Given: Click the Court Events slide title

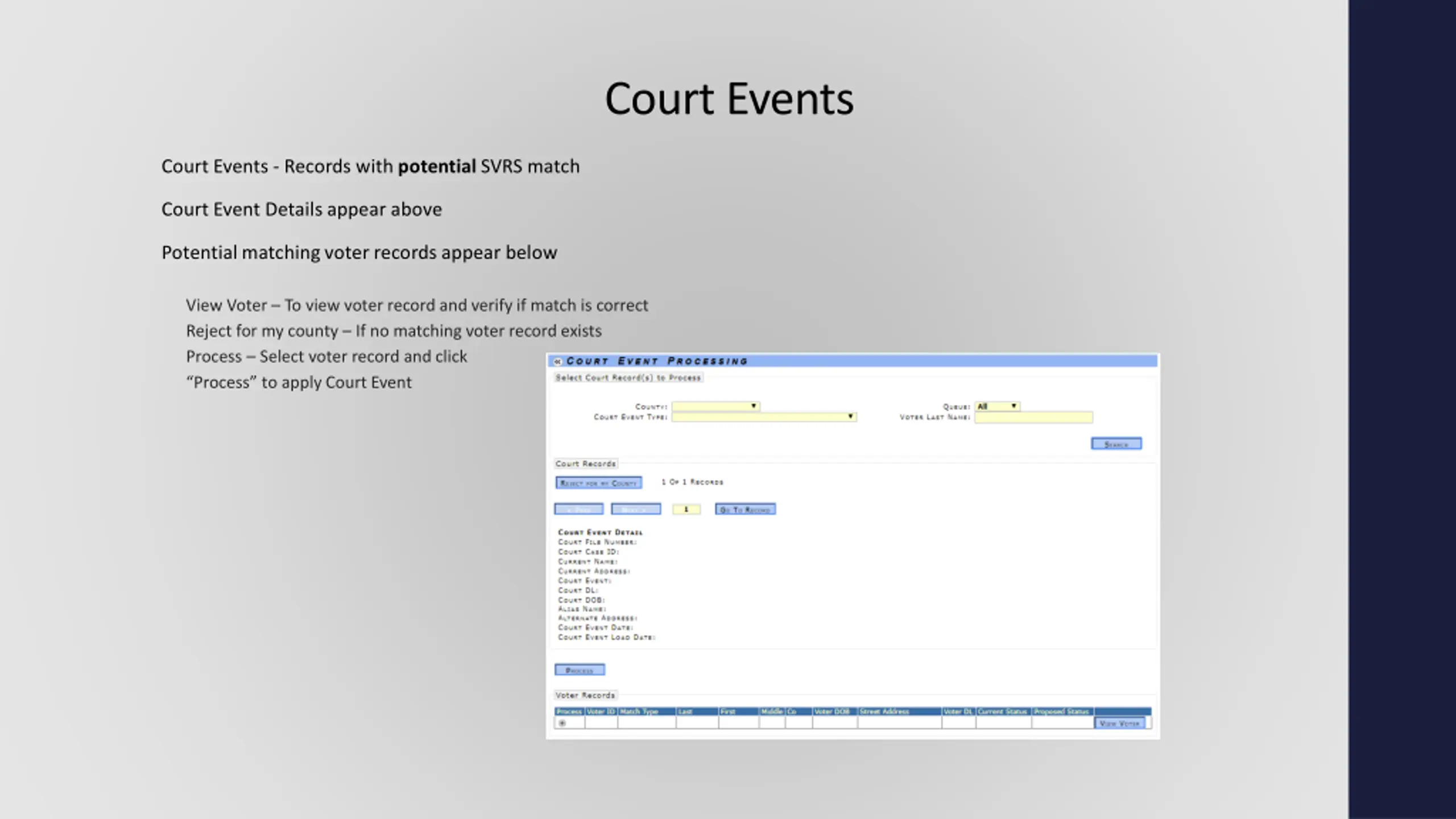Looking at the screenshot, I should click(729, 99).
